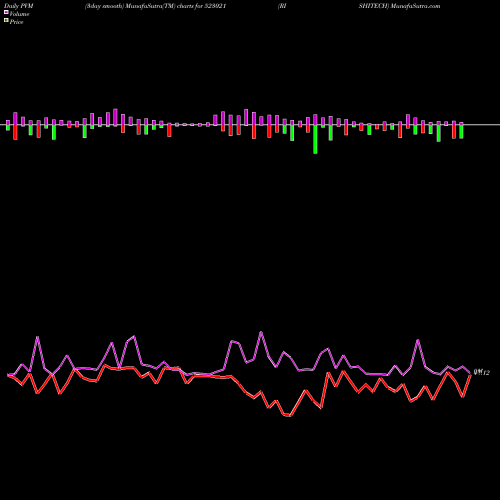Click the tallest green downward volume bar
This screenshot has height=500, width=500.
315,139
